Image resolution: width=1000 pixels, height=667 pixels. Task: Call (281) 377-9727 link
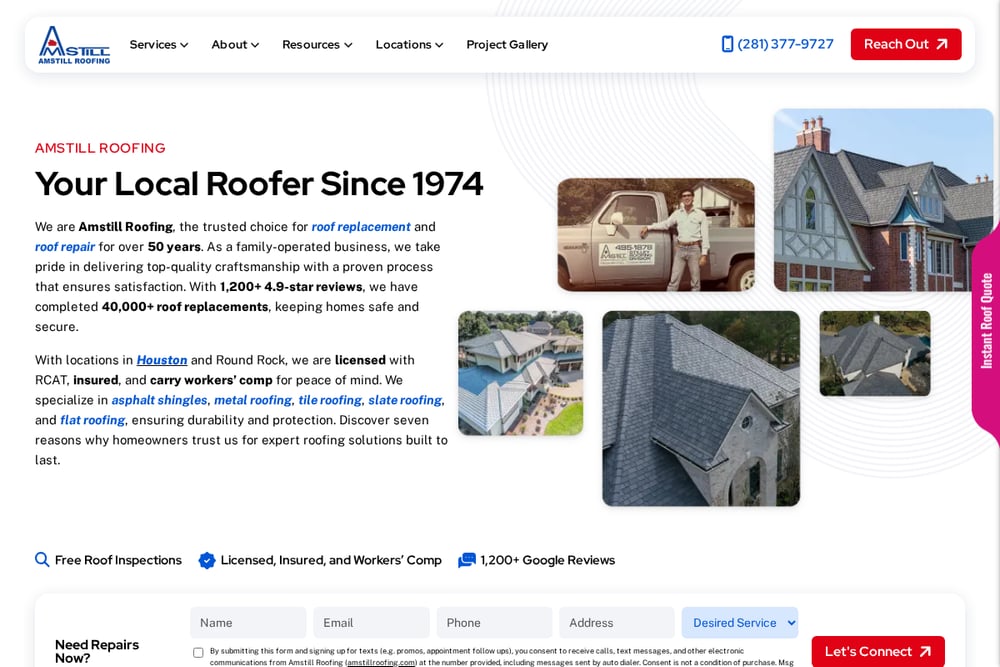(777, 44)
